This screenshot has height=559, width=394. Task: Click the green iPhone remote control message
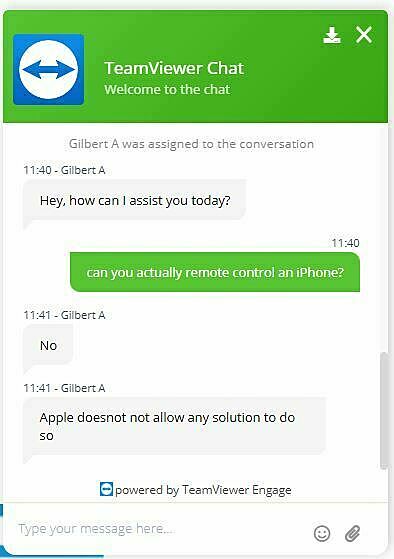[215, 272]
